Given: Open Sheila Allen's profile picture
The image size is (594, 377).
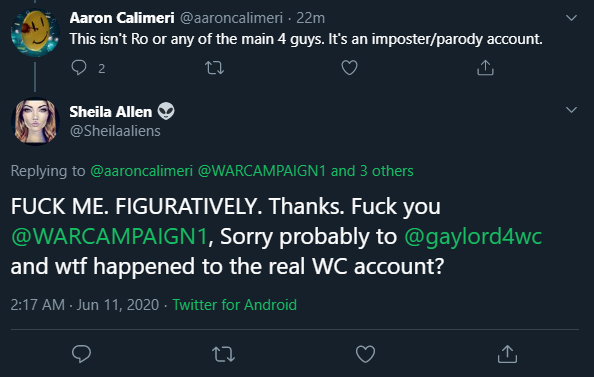Looking at the screenshot, I should (35, 122).
